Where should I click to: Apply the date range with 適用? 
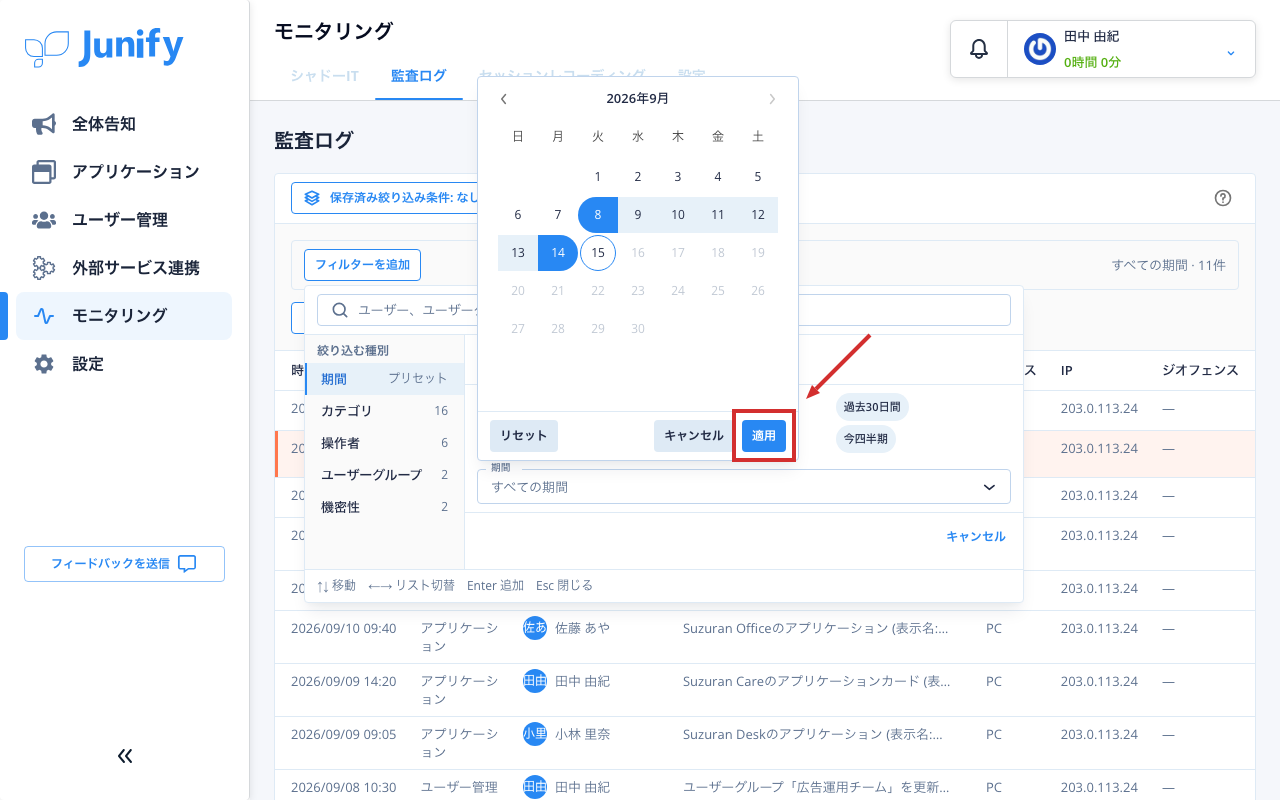764,436
